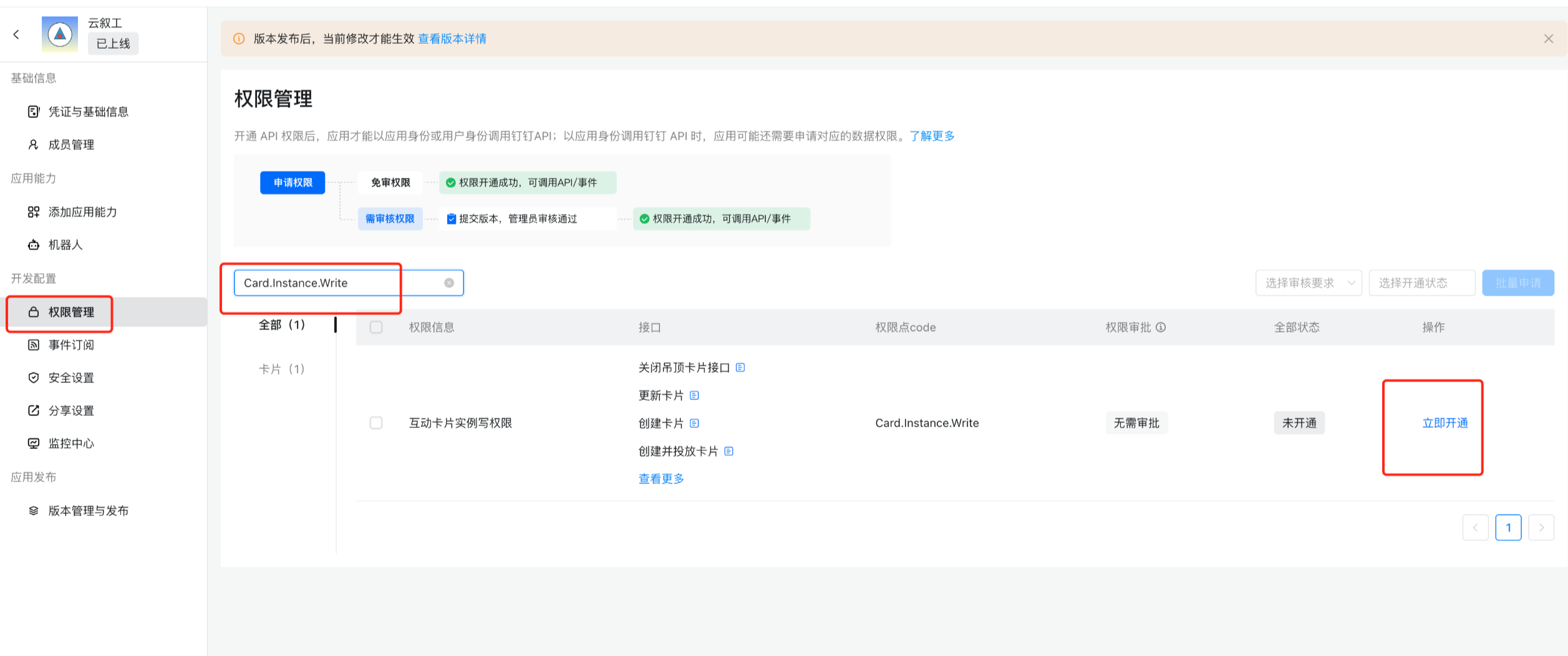
Task: Open the 选择开通状态 dropdown
Action: click(x=1421, y=283)
